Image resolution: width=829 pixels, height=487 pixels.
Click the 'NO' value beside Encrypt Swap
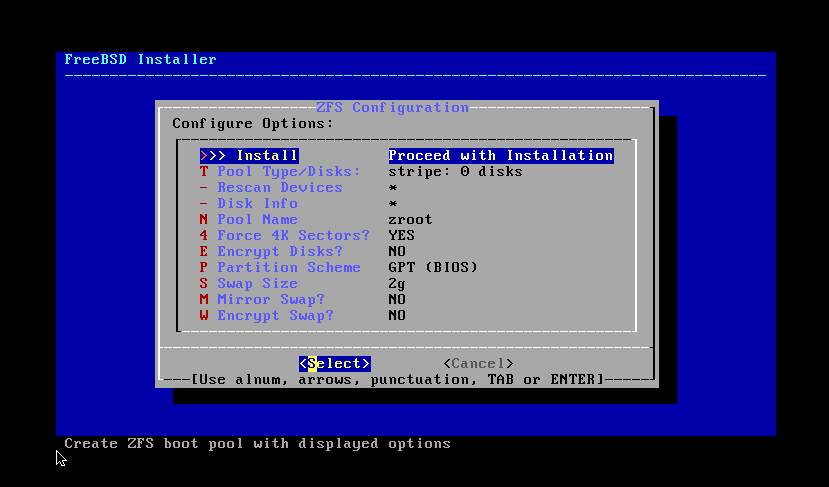[x=397, y=315]
